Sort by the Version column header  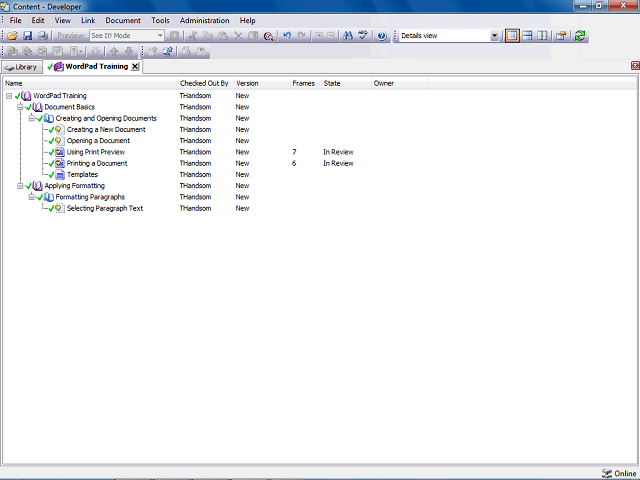click(262, 83)
